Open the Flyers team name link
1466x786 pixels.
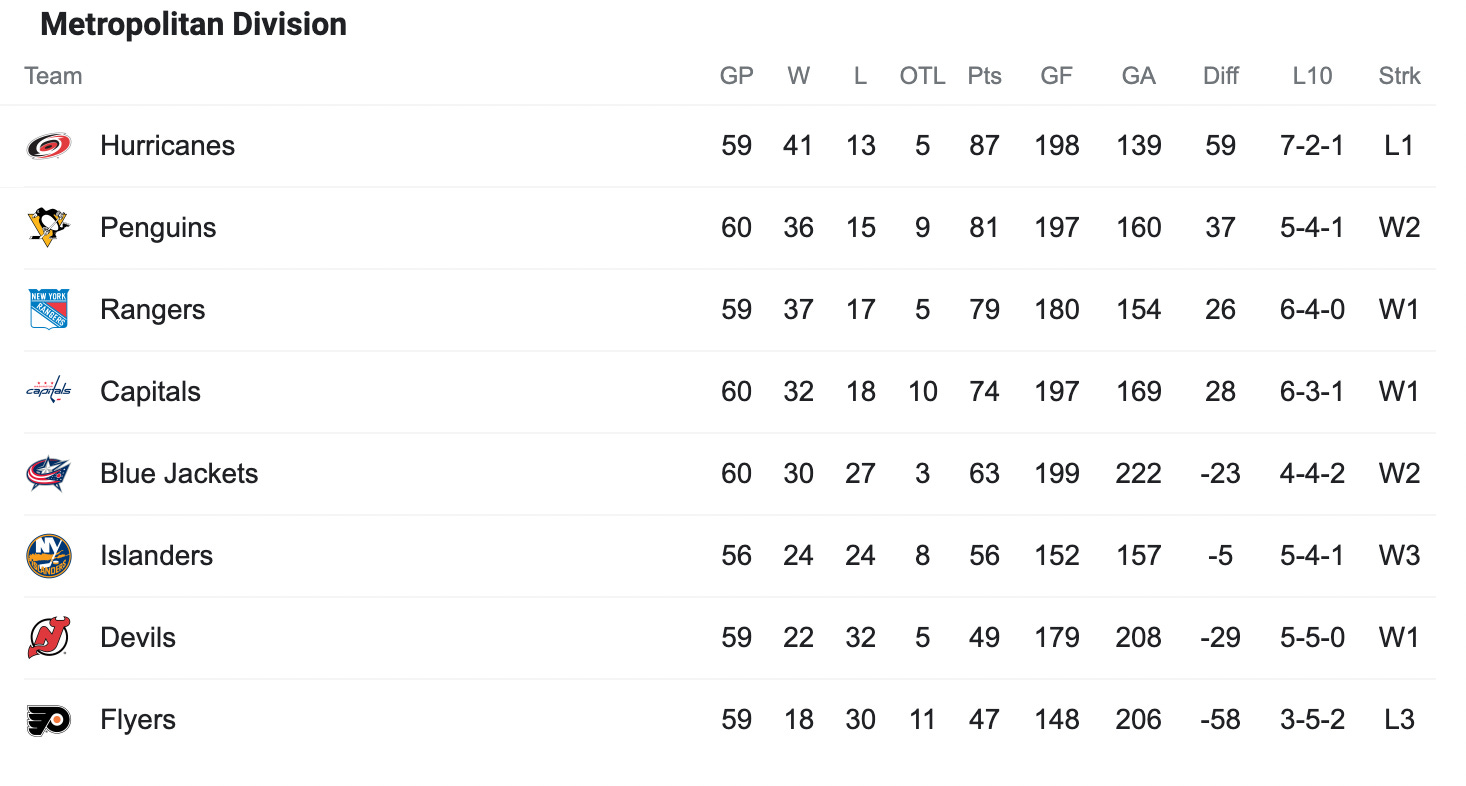point(138,720)
